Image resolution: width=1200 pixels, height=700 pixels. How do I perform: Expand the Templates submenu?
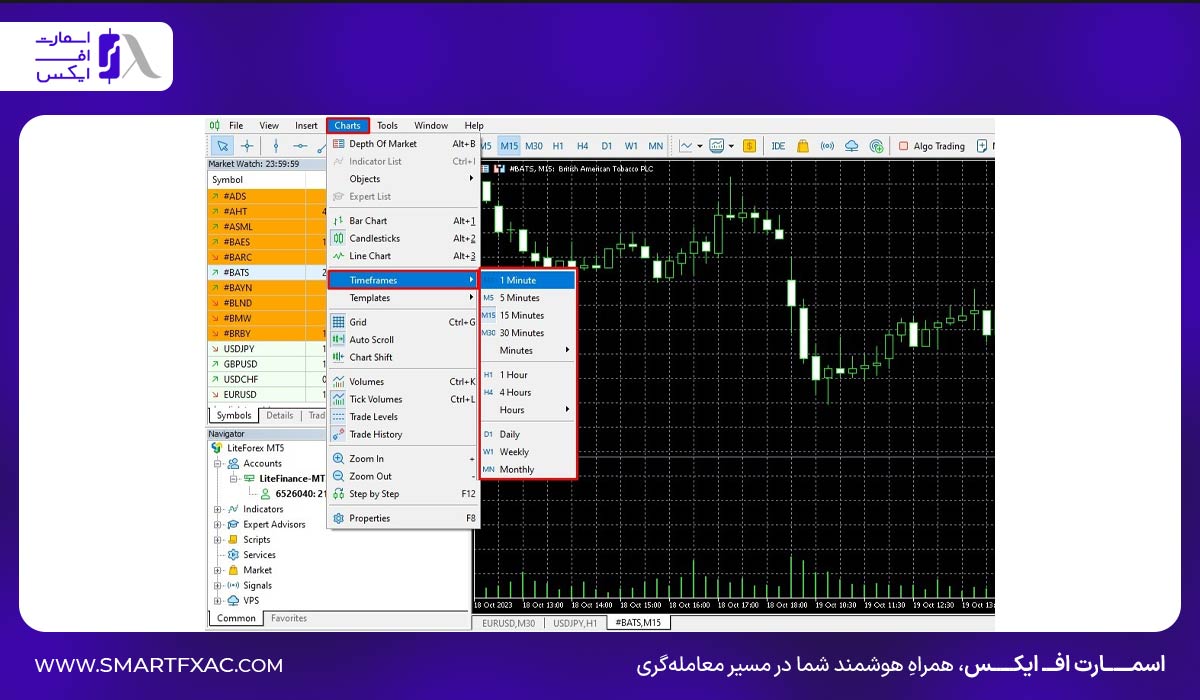tap(403, 298)
